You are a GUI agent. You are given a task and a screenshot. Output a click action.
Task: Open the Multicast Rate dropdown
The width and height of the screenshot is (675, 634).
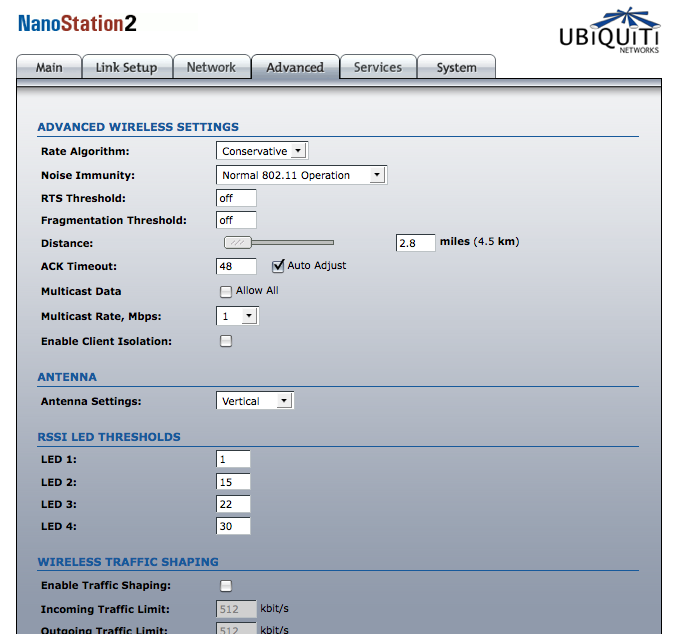coord(237,316)
